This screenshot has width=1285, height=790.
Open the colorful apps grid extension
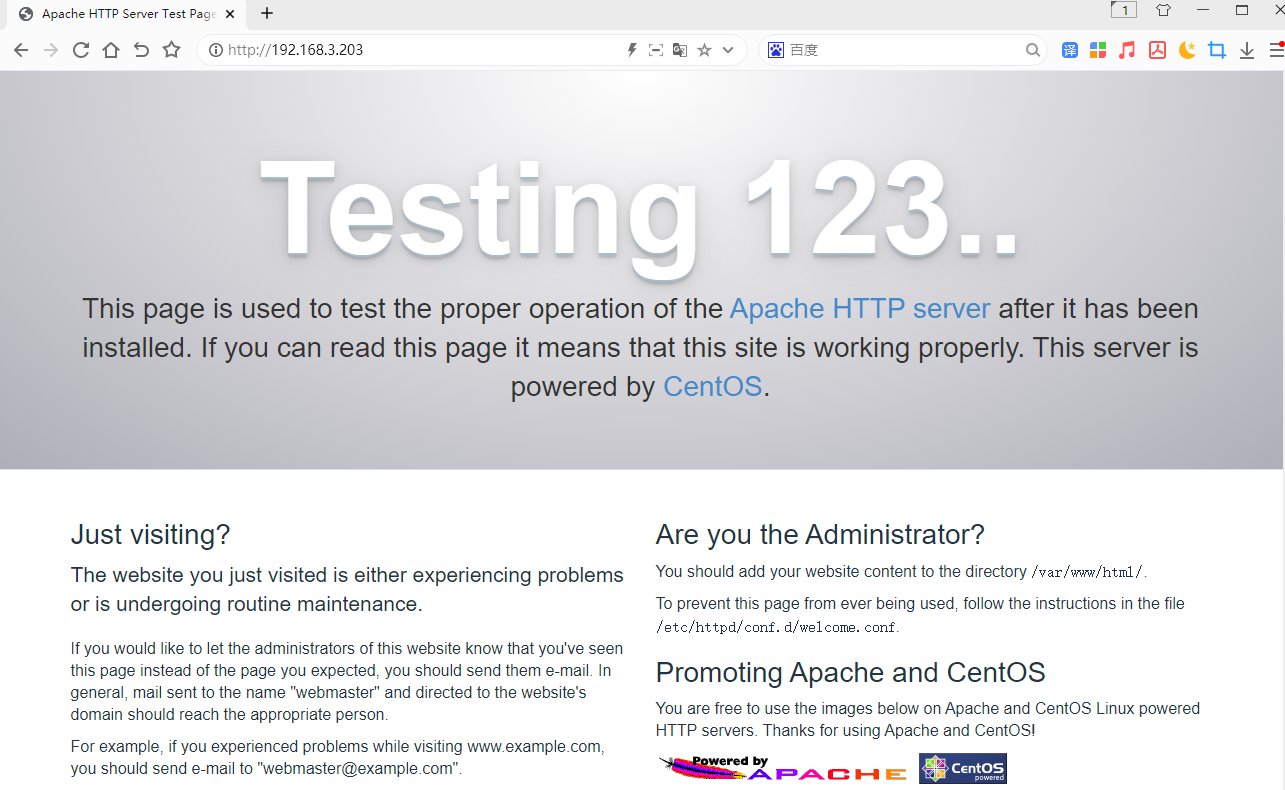(1098, 50)
